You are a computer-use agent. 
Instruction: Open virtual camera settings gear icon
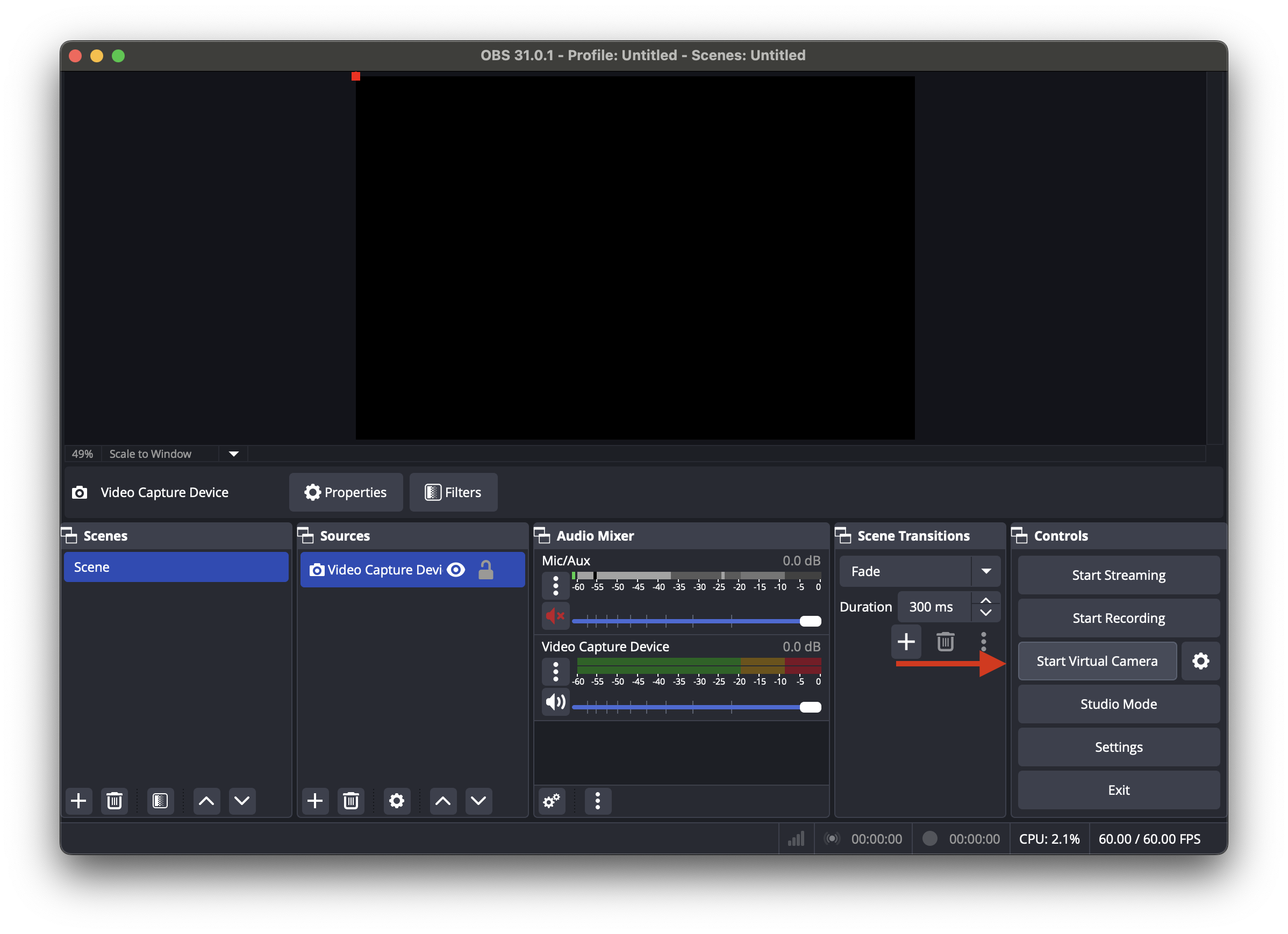click(x=1200, y=661)
